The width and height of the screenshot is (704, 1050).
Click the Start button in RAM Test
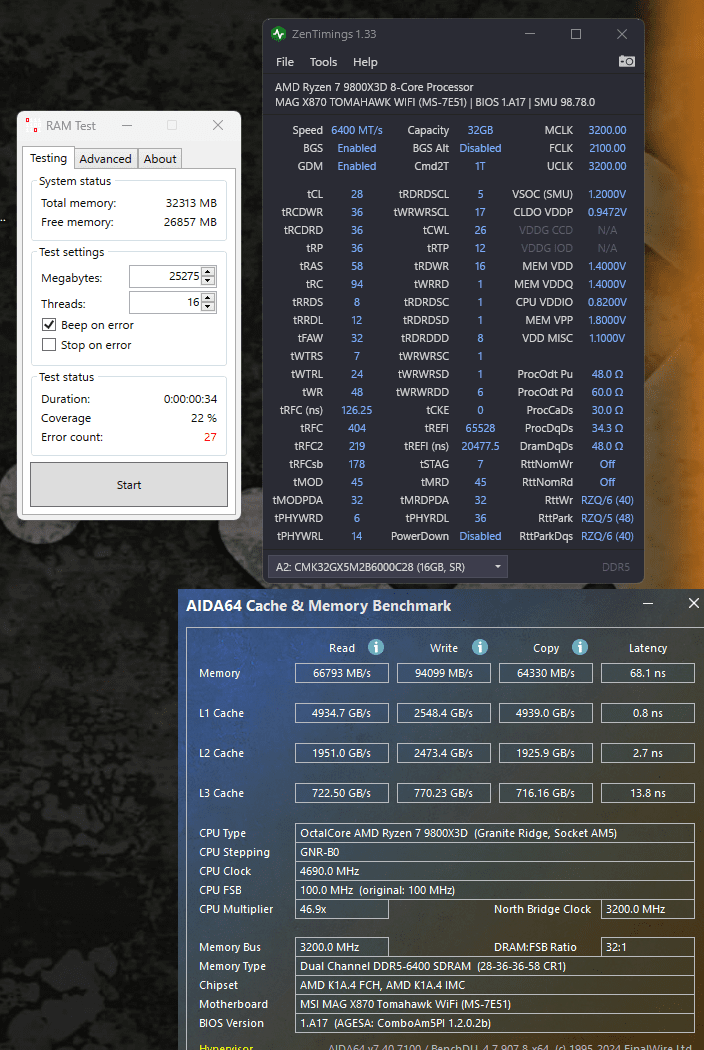(x=129, y=485)
